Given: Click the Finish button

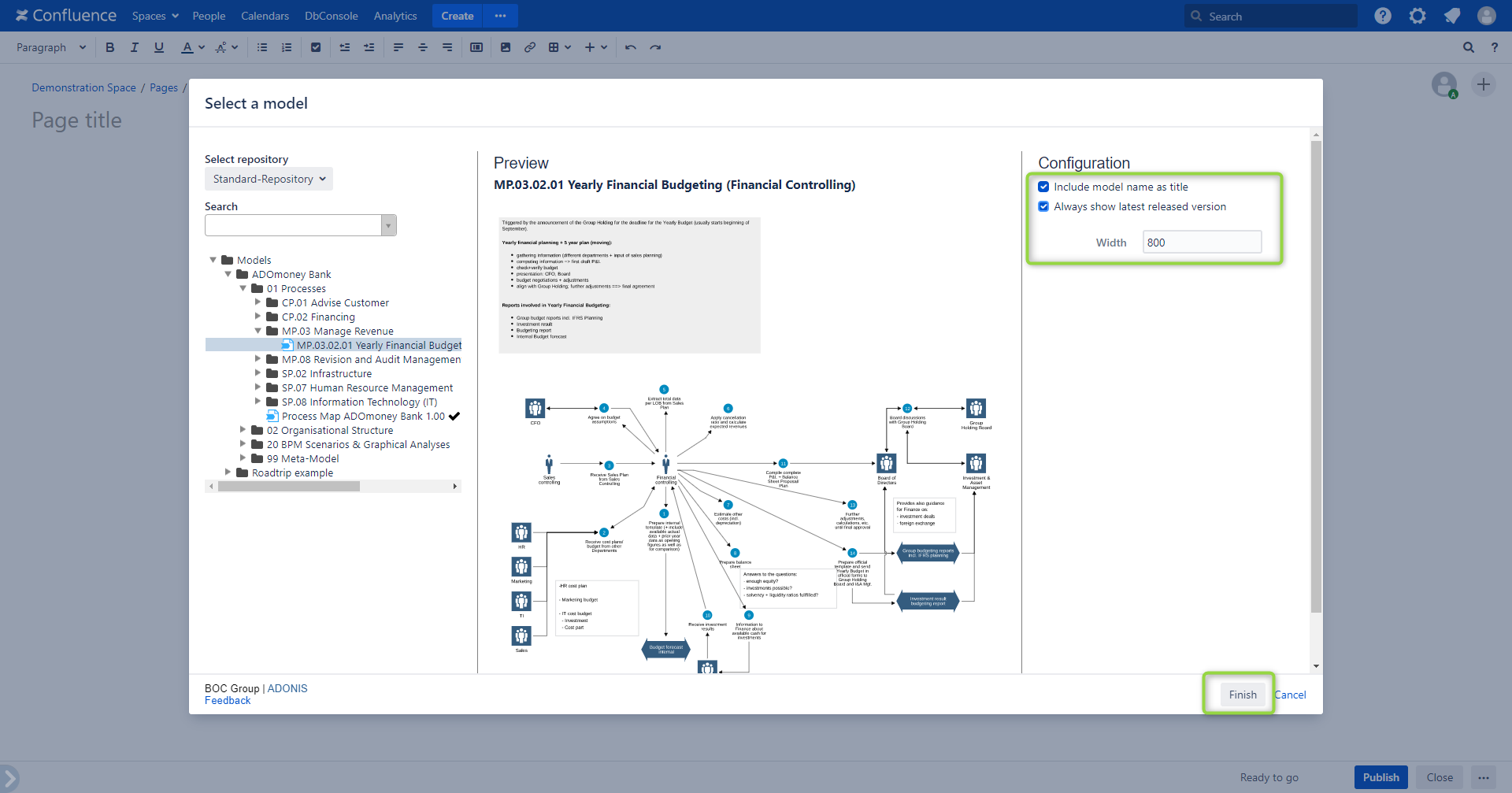Looking at the screenshot, I should click(x=1242, y=695).
